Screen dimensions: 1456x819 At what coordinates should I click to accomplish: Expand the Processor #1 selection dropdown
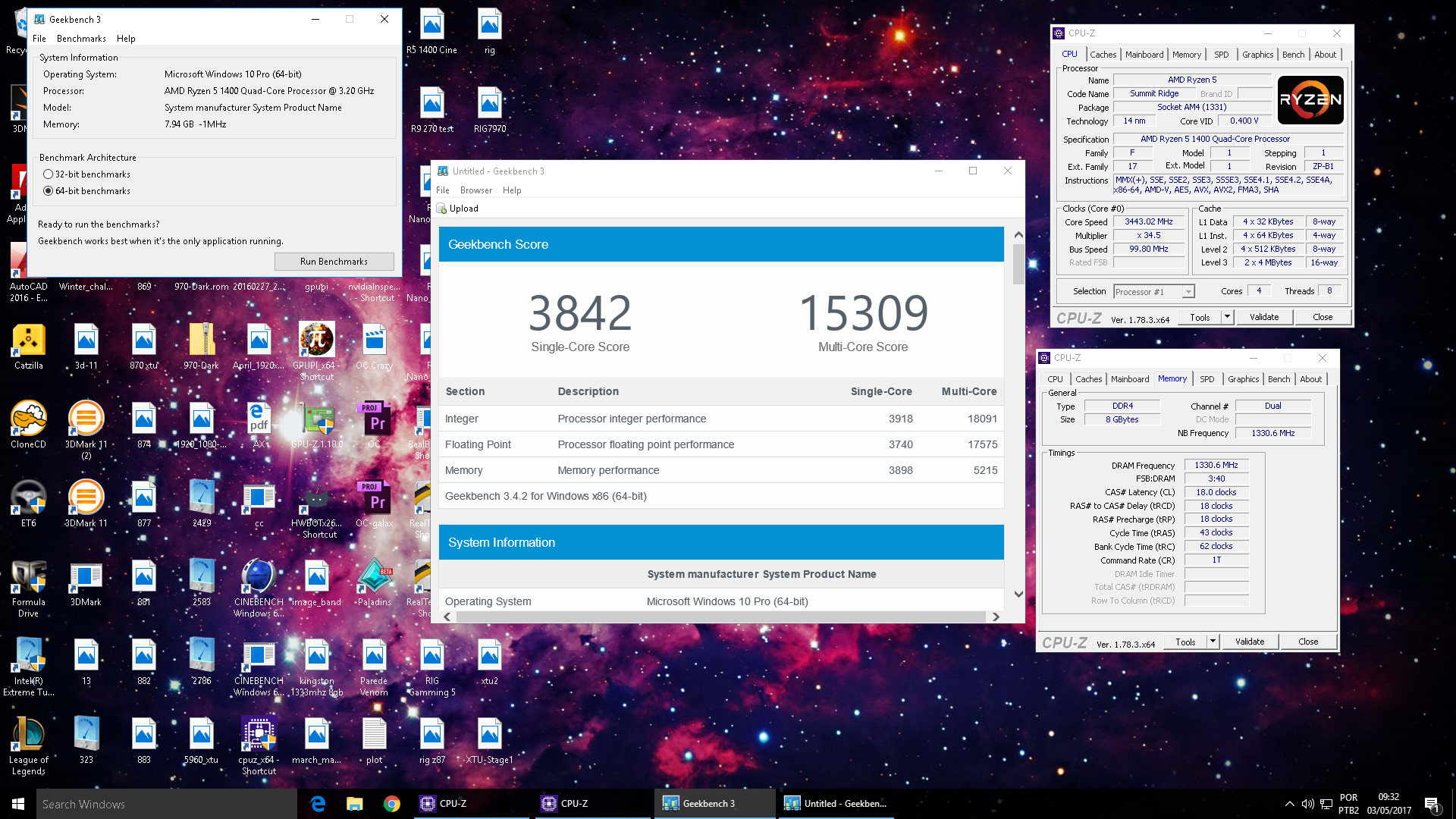[x=1188, y=292]
